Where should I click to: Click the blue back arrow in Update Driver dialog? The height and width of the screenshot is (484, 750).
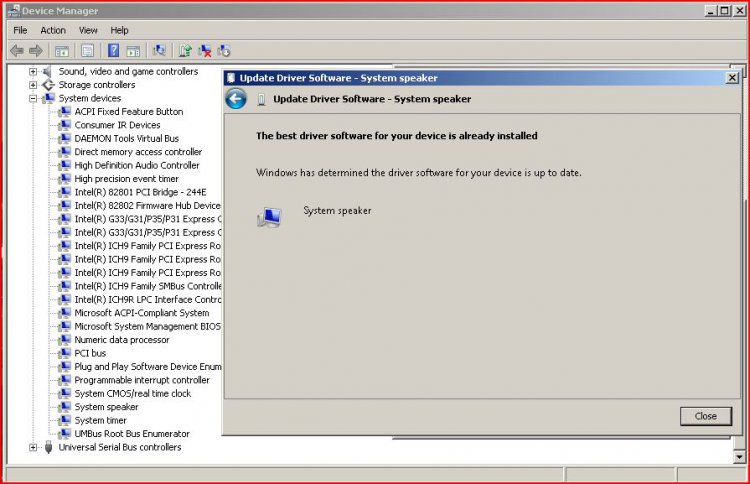(236, 99)
